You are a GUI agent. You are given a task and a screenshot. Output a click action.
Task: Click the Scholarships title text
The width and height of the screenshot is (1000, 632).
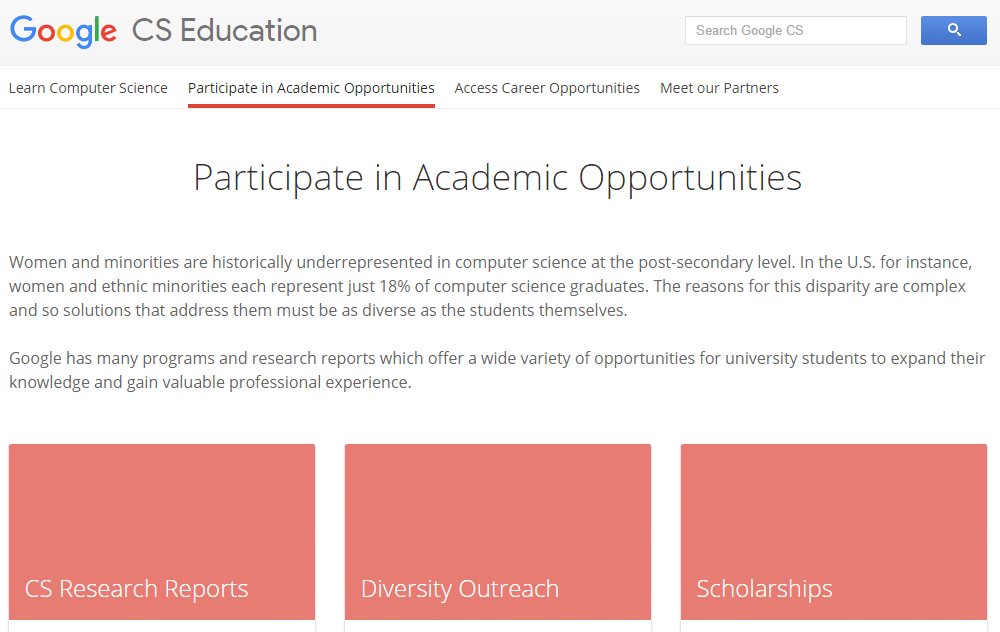pos(765,589)
